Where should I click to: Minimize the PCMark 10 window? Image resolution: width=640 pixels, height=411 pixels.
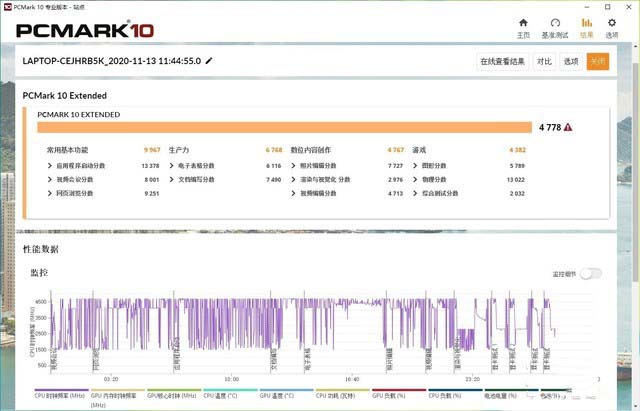point(587,7)
